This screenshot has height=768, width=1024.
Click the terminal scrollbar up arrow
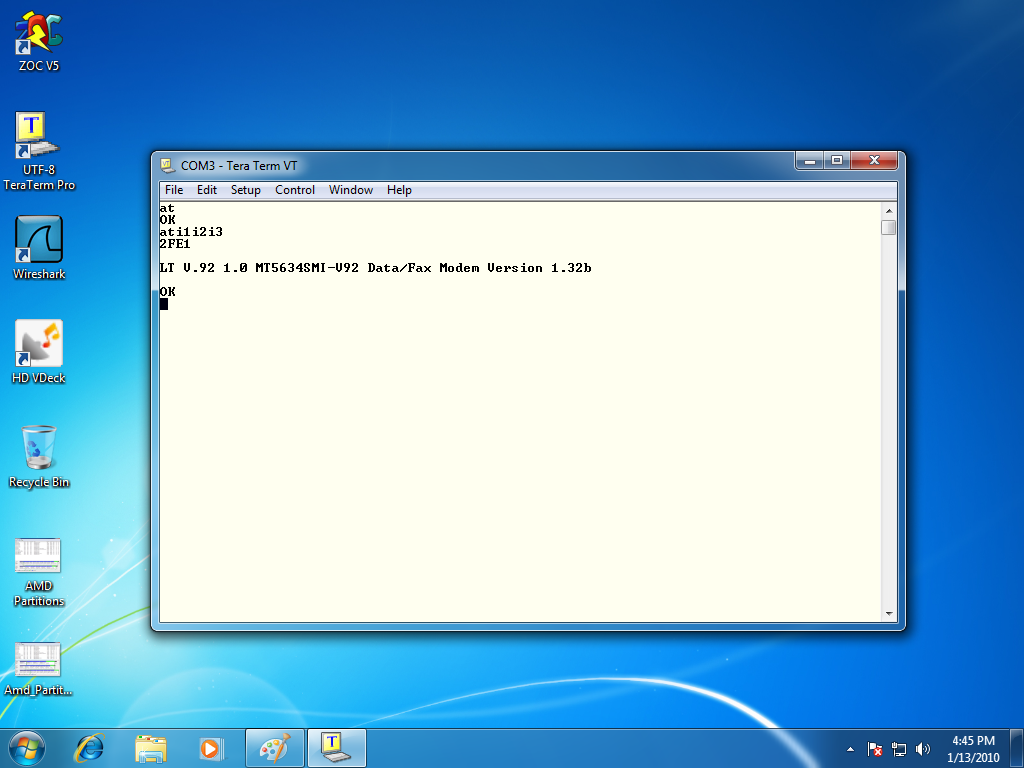[x=888, y=210]
